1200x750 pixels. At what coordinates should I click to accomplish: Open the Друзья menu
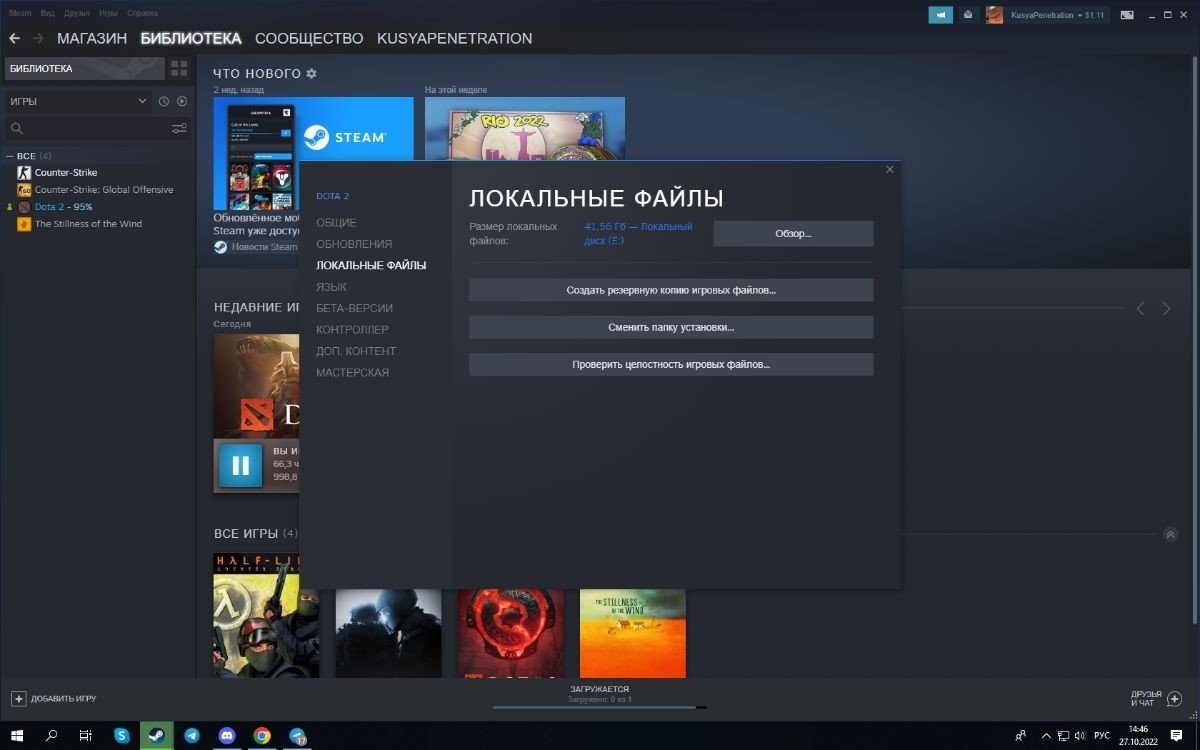tap(76, 13)
